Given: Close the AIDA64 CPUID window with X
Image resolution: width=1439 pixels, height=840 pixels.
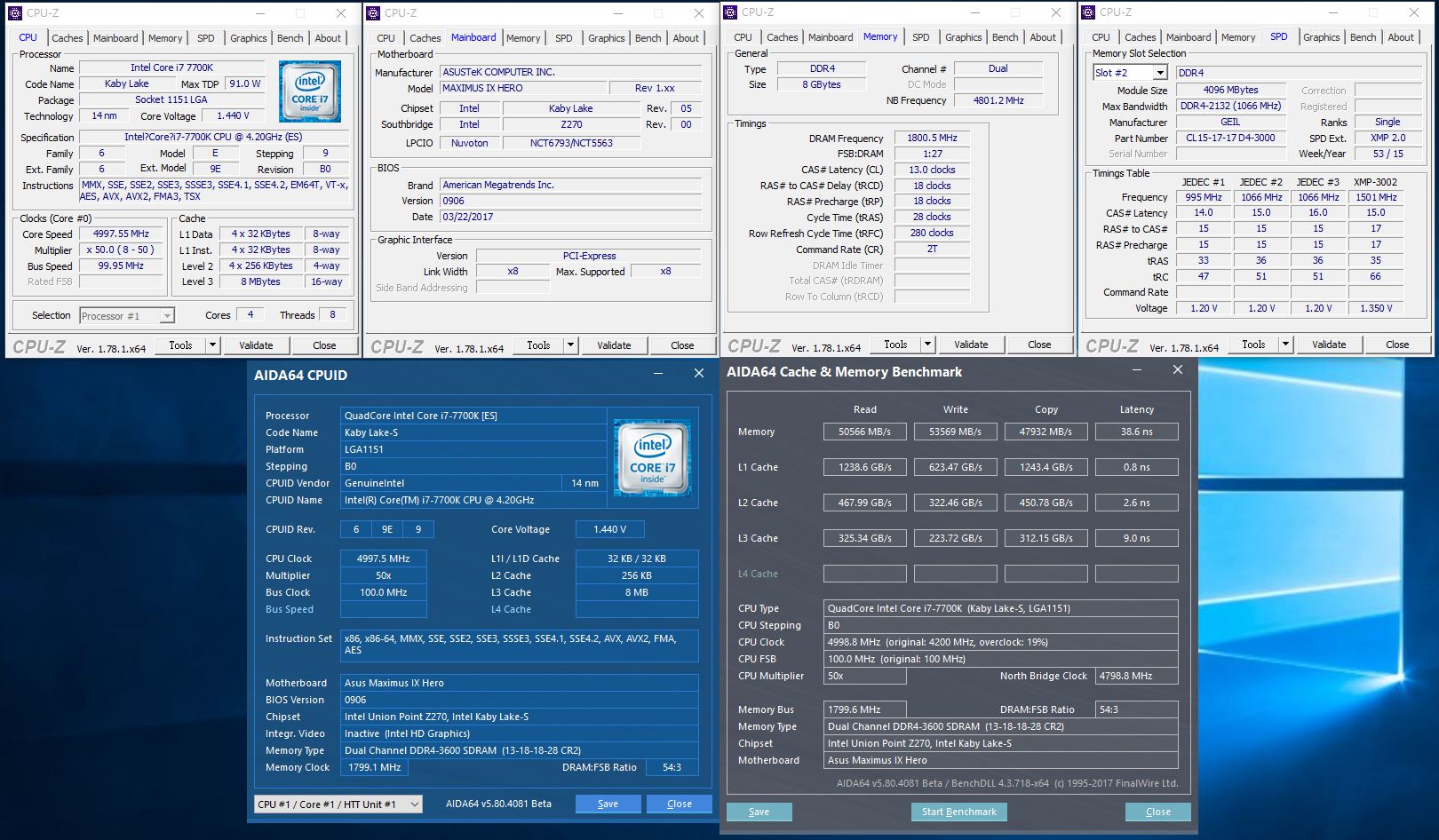Looking at the screenshot, I should (699, 374).
